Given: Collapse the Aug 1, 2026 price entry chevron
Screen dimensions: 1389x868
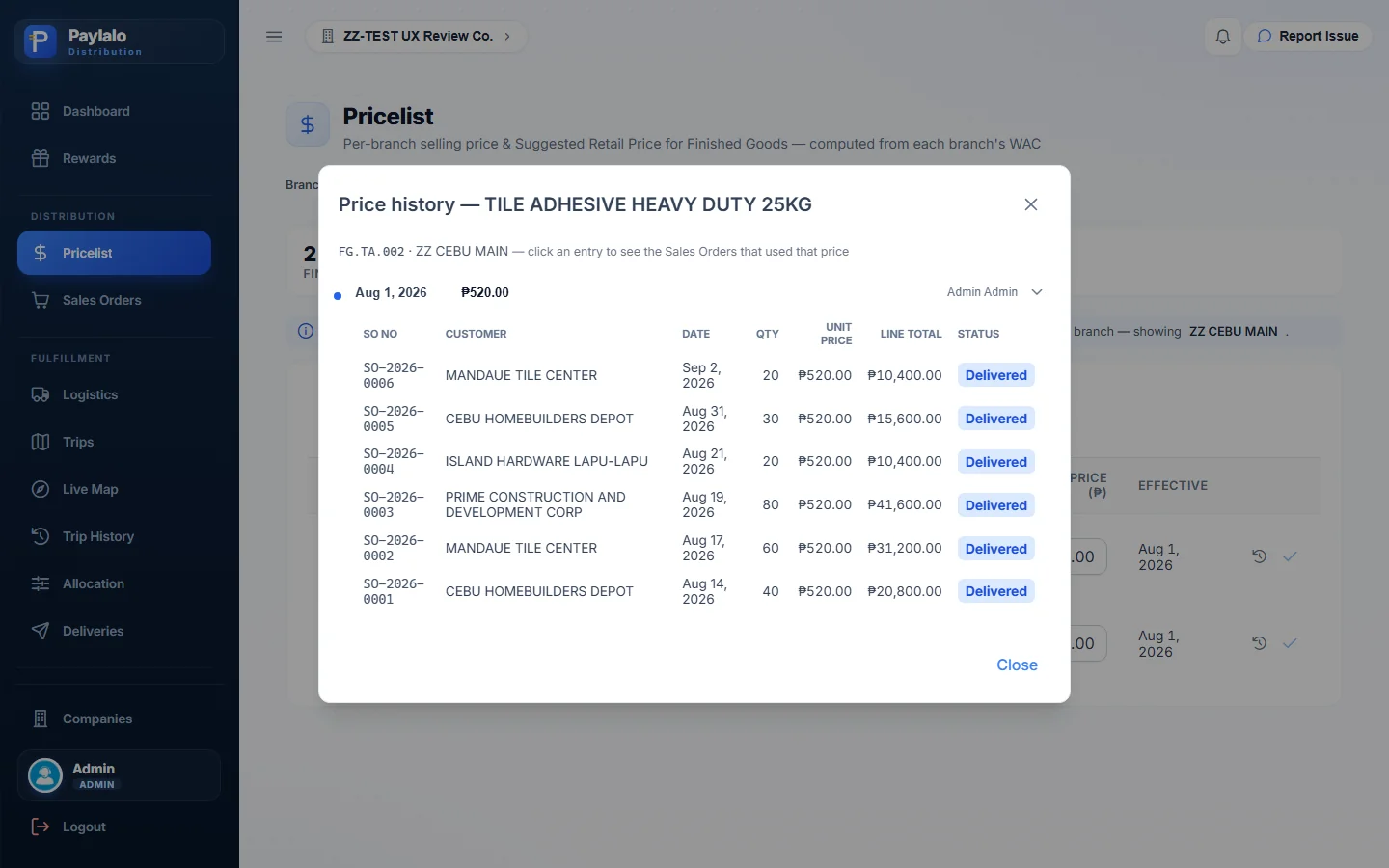Looking at the screenshot, I should 1037,292.
